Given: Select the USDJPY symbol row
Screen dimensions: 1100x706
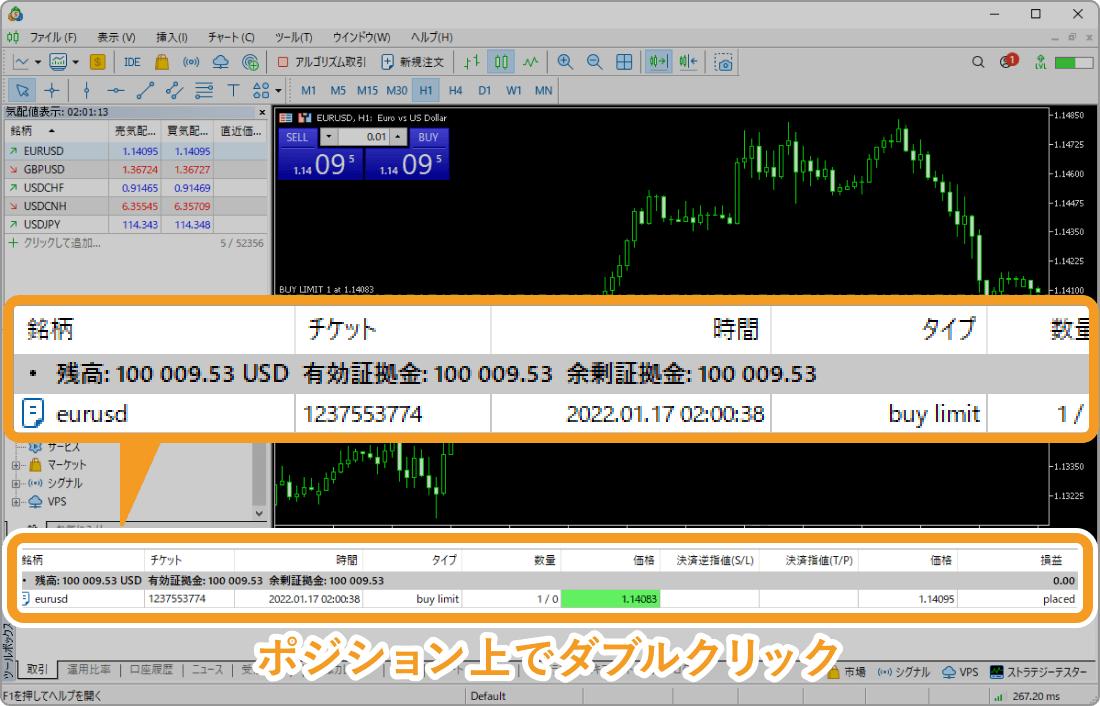Looking at the screenshot, I should pyautogui.click(x=136, y=225).
